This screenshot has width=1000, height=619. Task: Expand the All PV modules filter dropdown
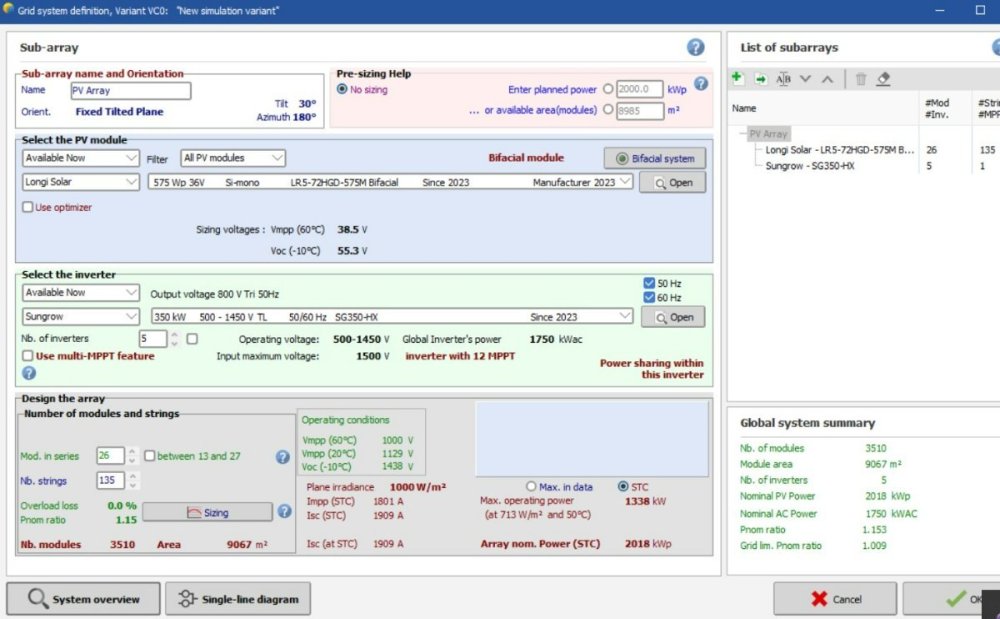click(x=233, y=158)
